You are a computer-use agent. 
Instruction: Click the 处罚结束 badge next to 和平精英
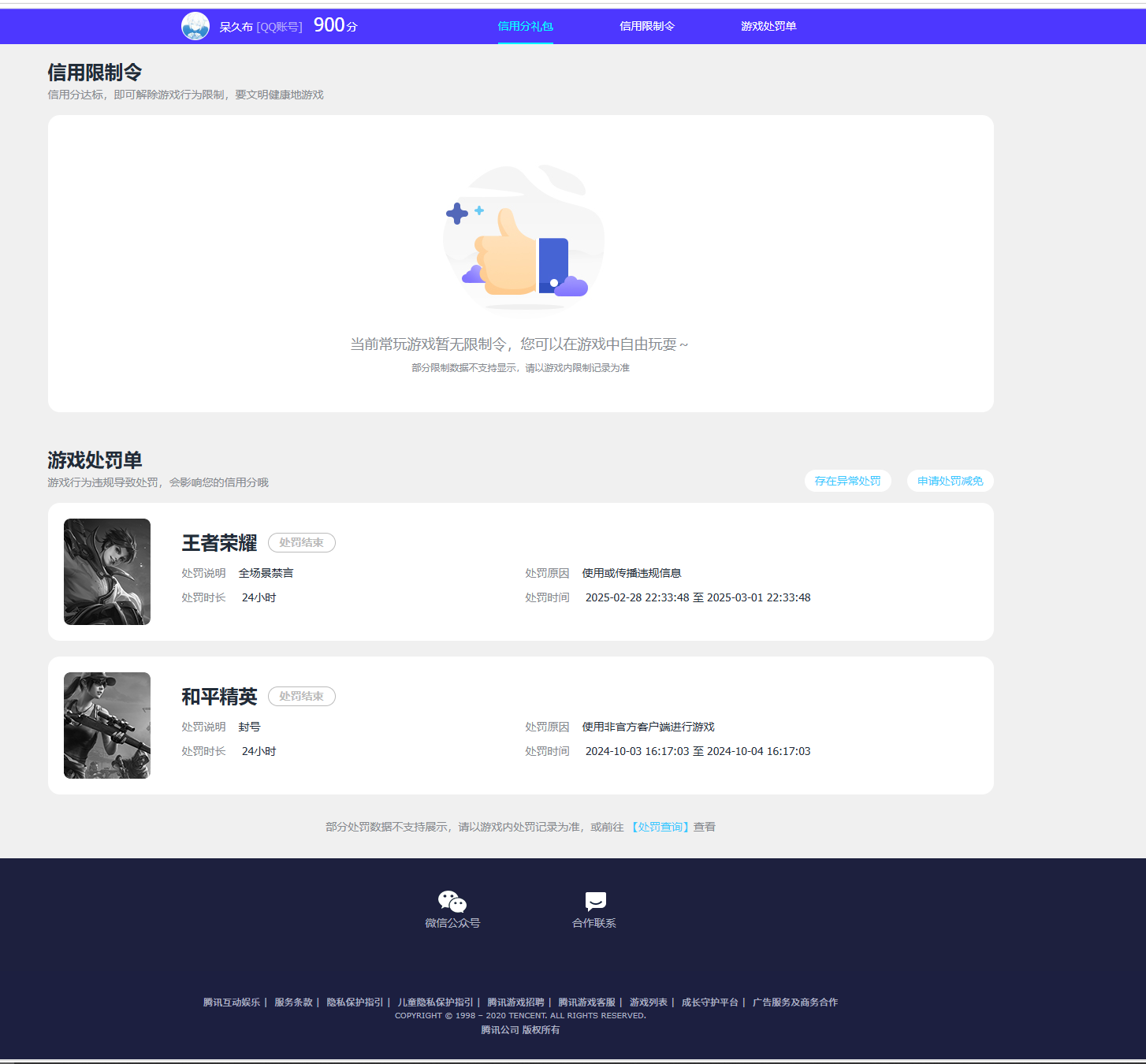302,697
